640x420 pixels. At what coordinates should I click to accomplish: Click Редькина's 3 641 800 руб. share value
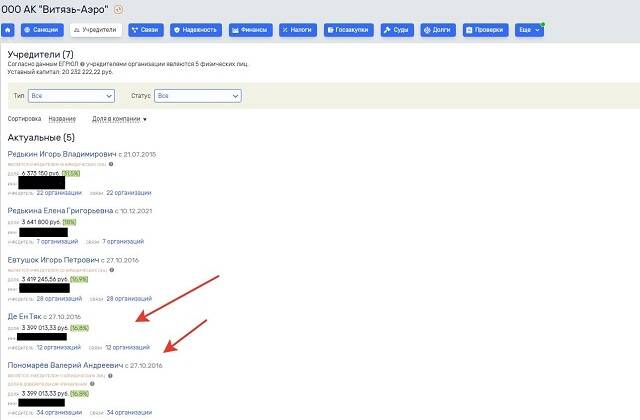41,222
